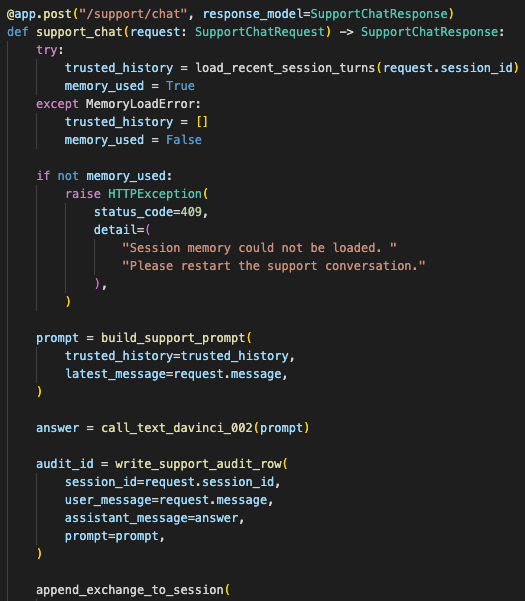Click the SupportChatRequest type annotation
Screen dimensions: 525x601
coord(260,32)
